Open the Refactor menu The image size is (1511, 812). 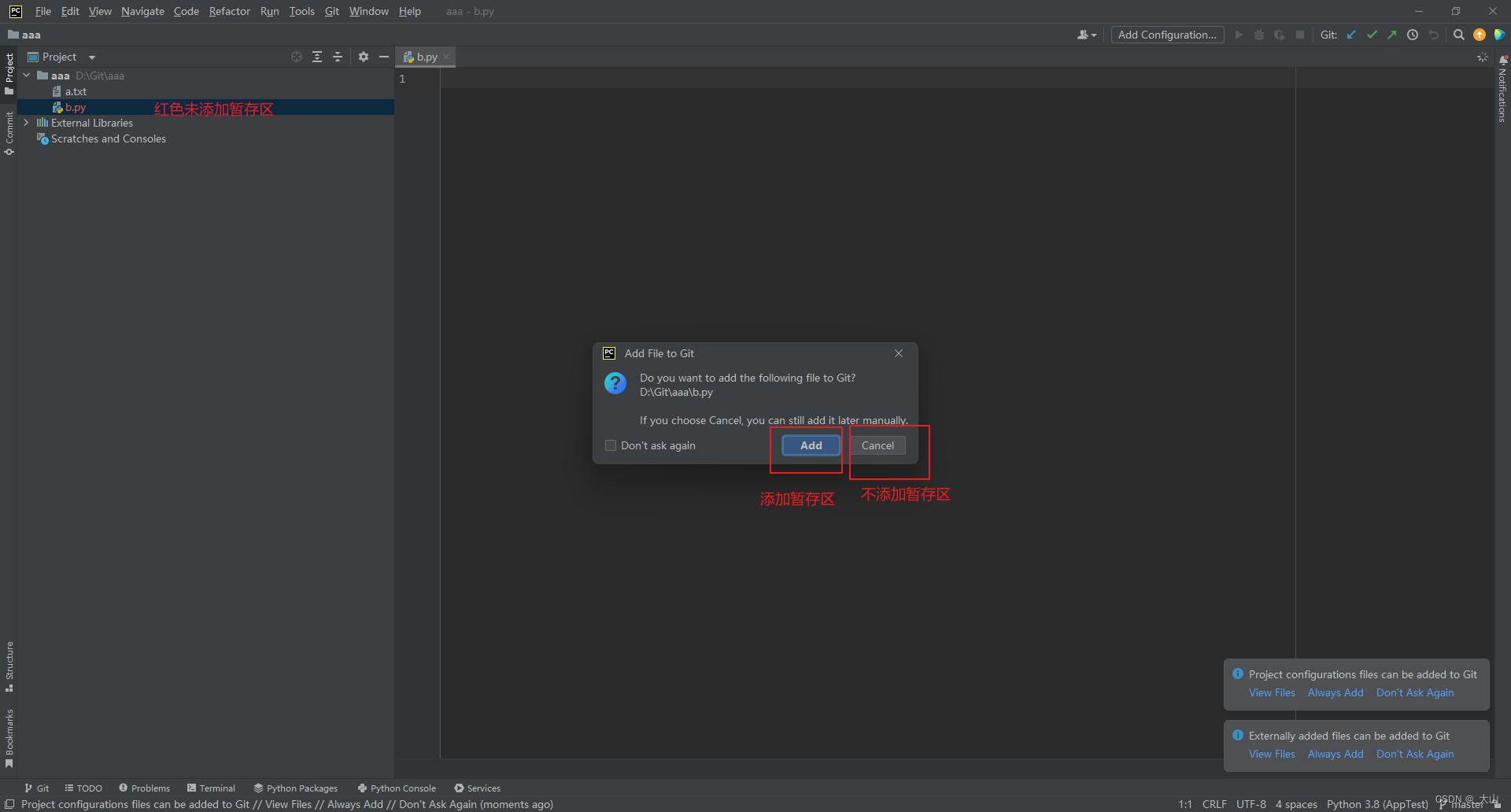coord(229,11)
